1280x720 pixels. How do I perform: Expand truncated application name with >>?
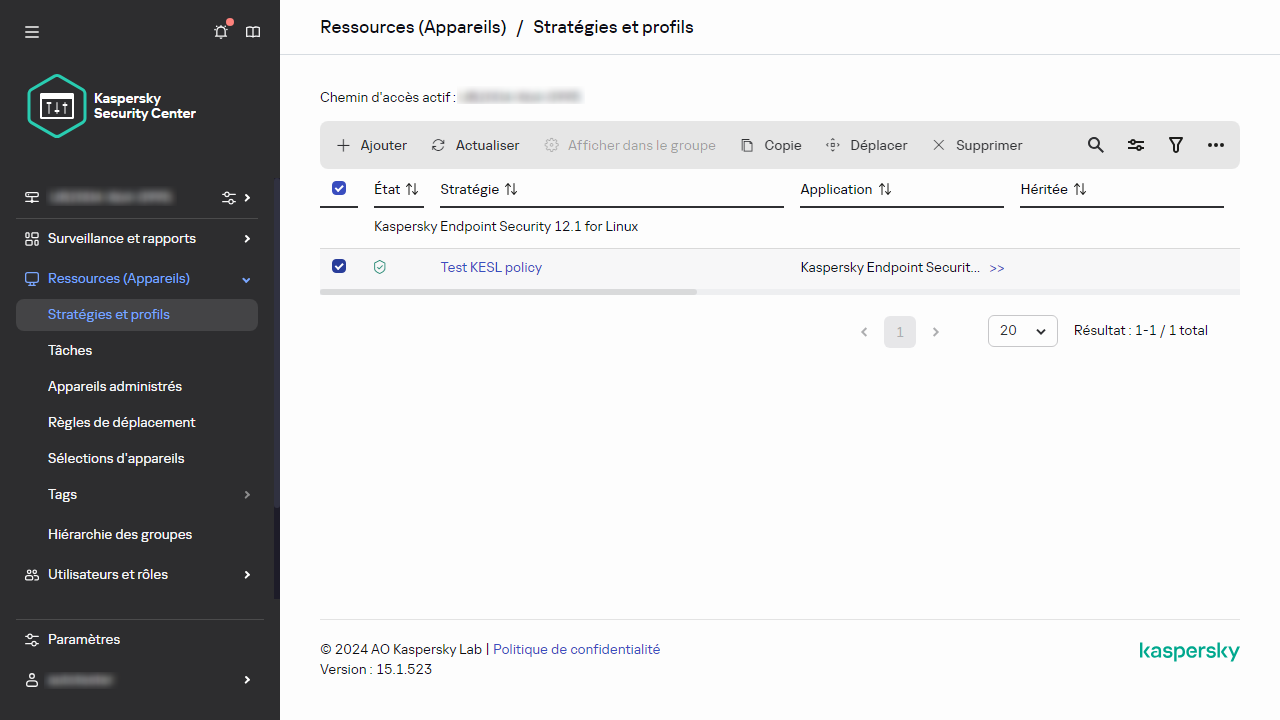tap(997, 268)
